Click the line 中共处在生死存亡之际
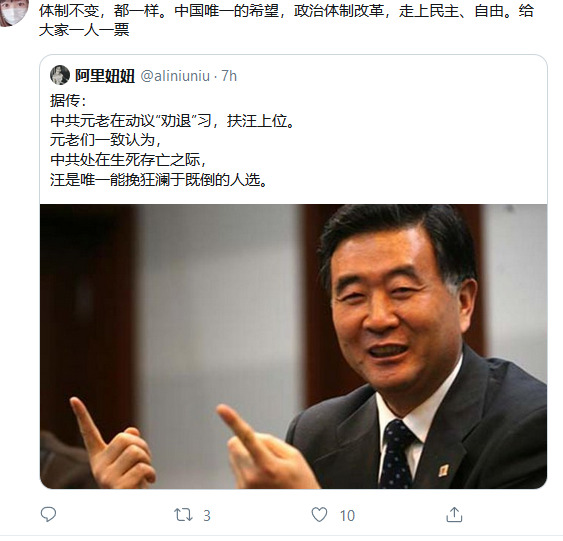Image resolution: width=563 pixels, height=541 pixels. (128, 159)
